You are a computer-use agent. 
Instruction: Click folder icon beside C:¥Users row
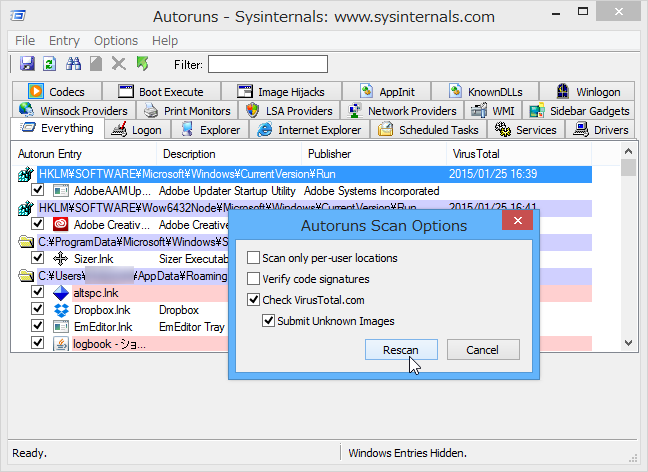[x=26, y=276]
